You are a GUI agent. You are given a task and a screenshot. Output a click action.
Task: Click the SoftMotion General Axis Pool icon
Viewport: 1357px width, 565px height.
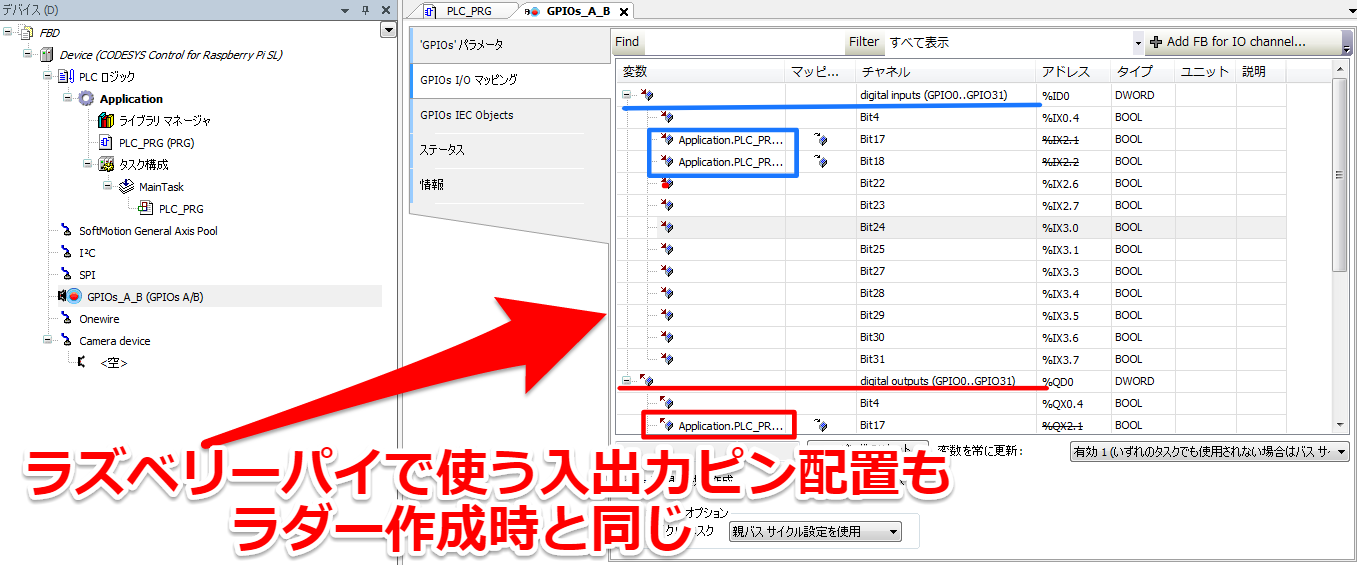(66, 231)
